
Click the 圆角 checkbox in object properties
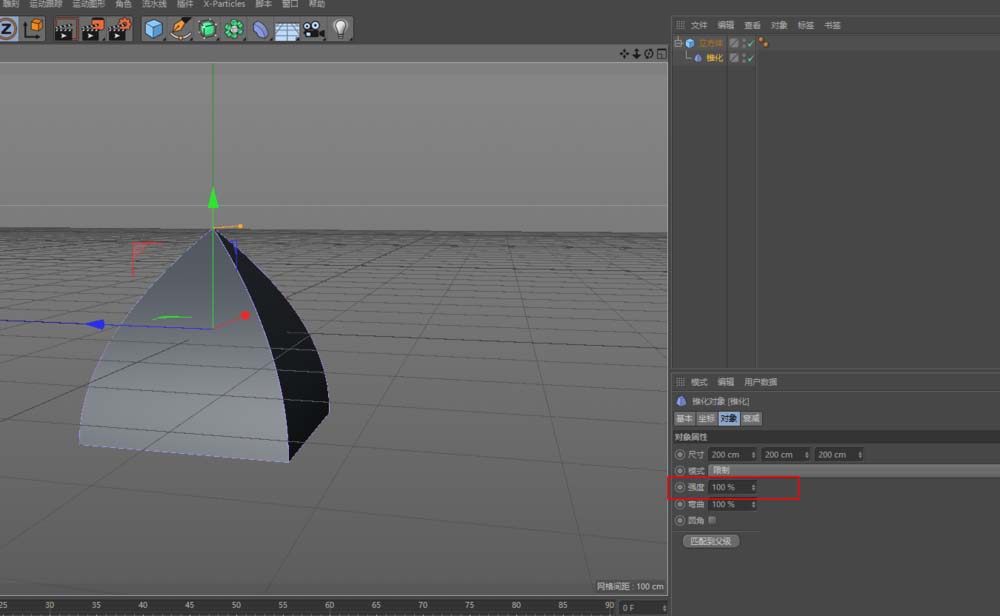point(712,520)
